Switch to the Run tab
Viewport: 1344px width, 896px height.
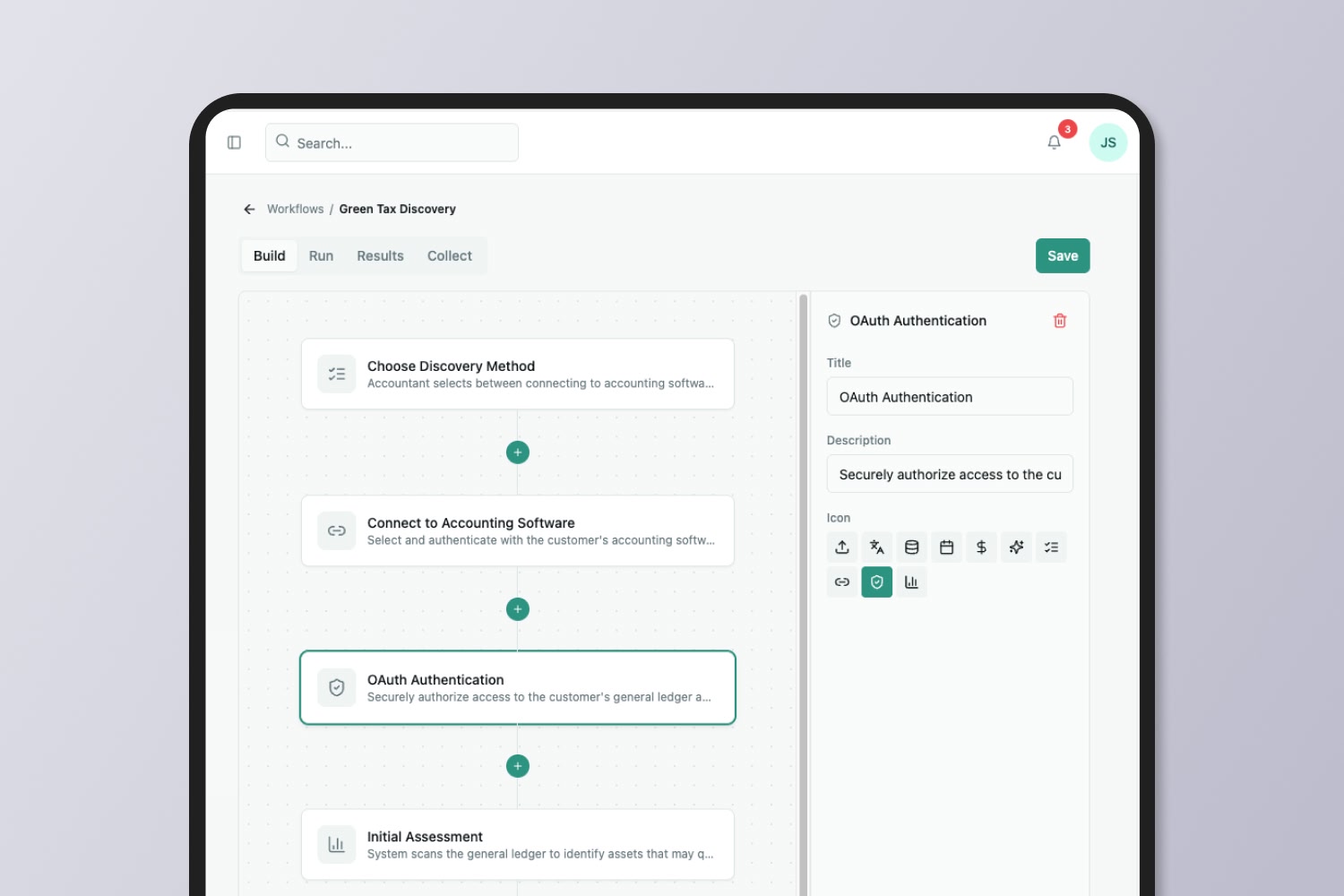tap(321, 255)
